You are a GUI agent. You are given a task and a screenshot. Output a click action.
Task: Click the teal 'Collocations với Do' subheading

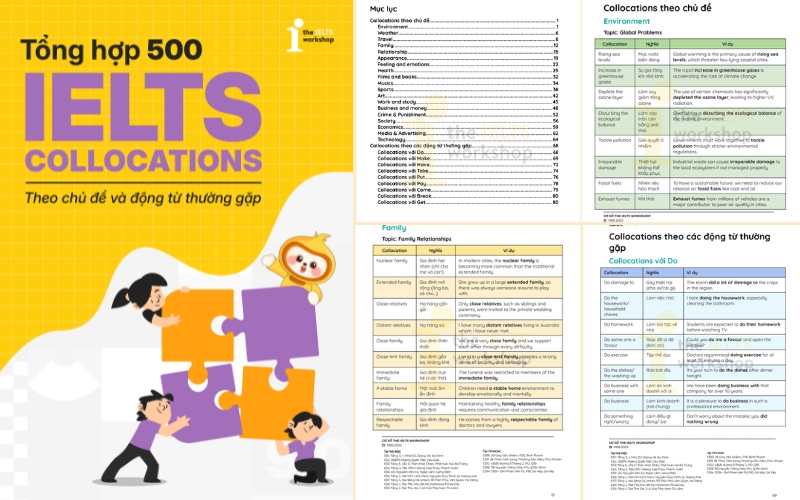643,261
